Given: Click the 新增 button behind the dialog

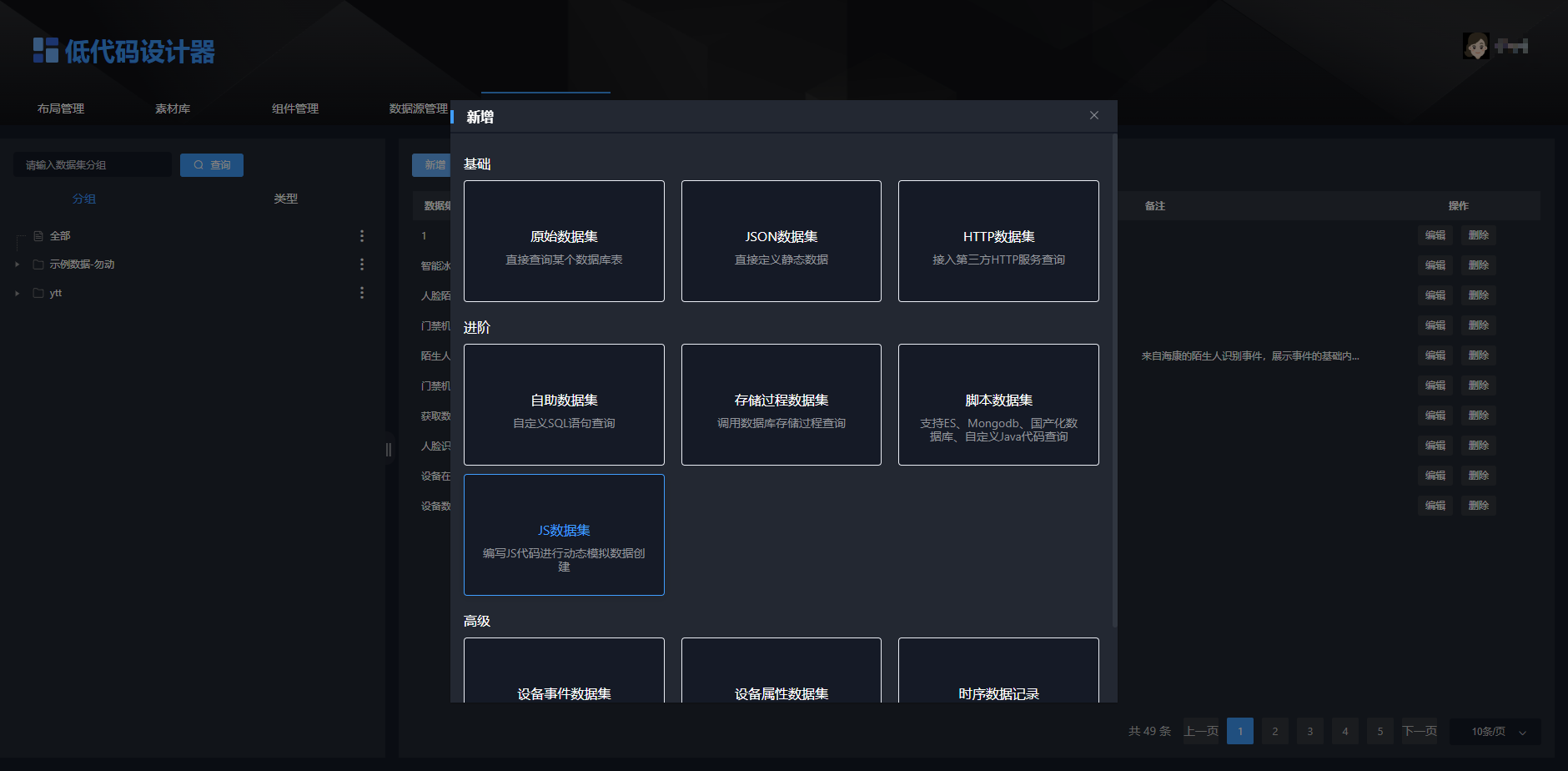Looking at the screenshot, I should (431, 165).
